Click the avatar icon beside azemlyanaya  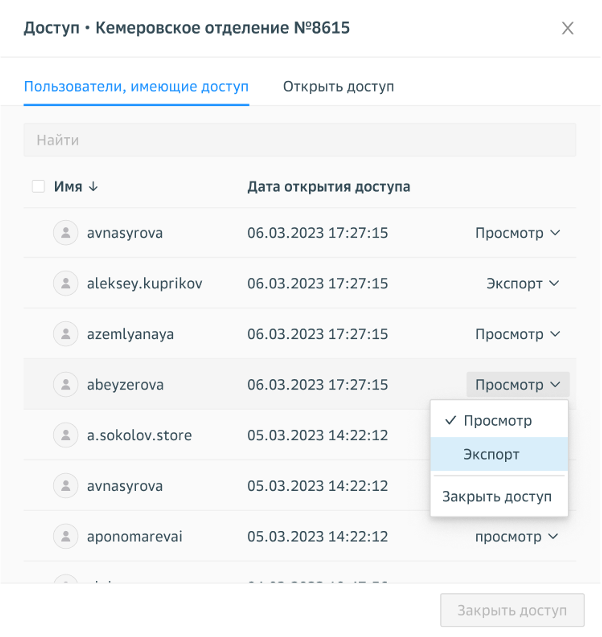pyautogui.click(x=65, y=334)
